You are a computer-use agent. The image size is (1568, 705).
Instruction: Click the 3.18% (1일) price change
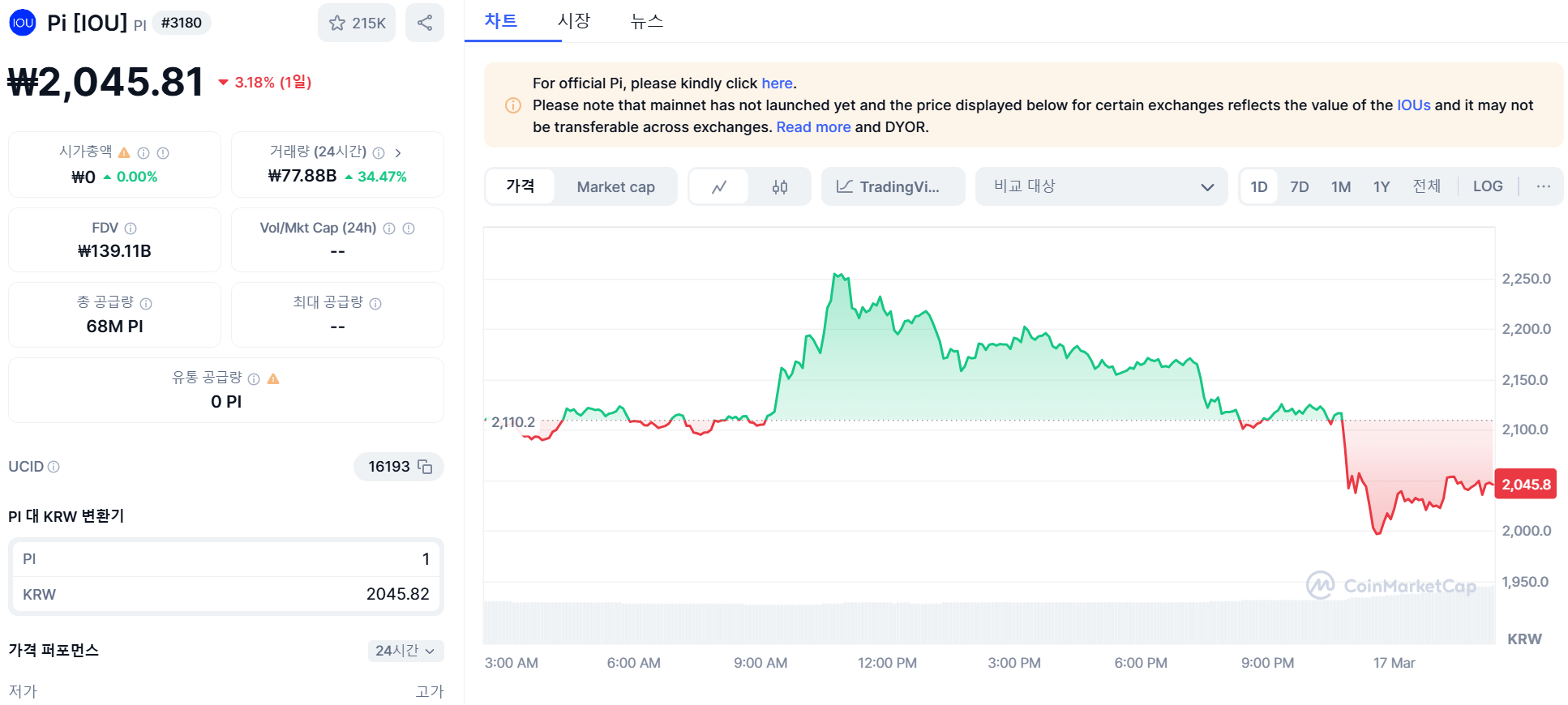click(x=265, y=82)
